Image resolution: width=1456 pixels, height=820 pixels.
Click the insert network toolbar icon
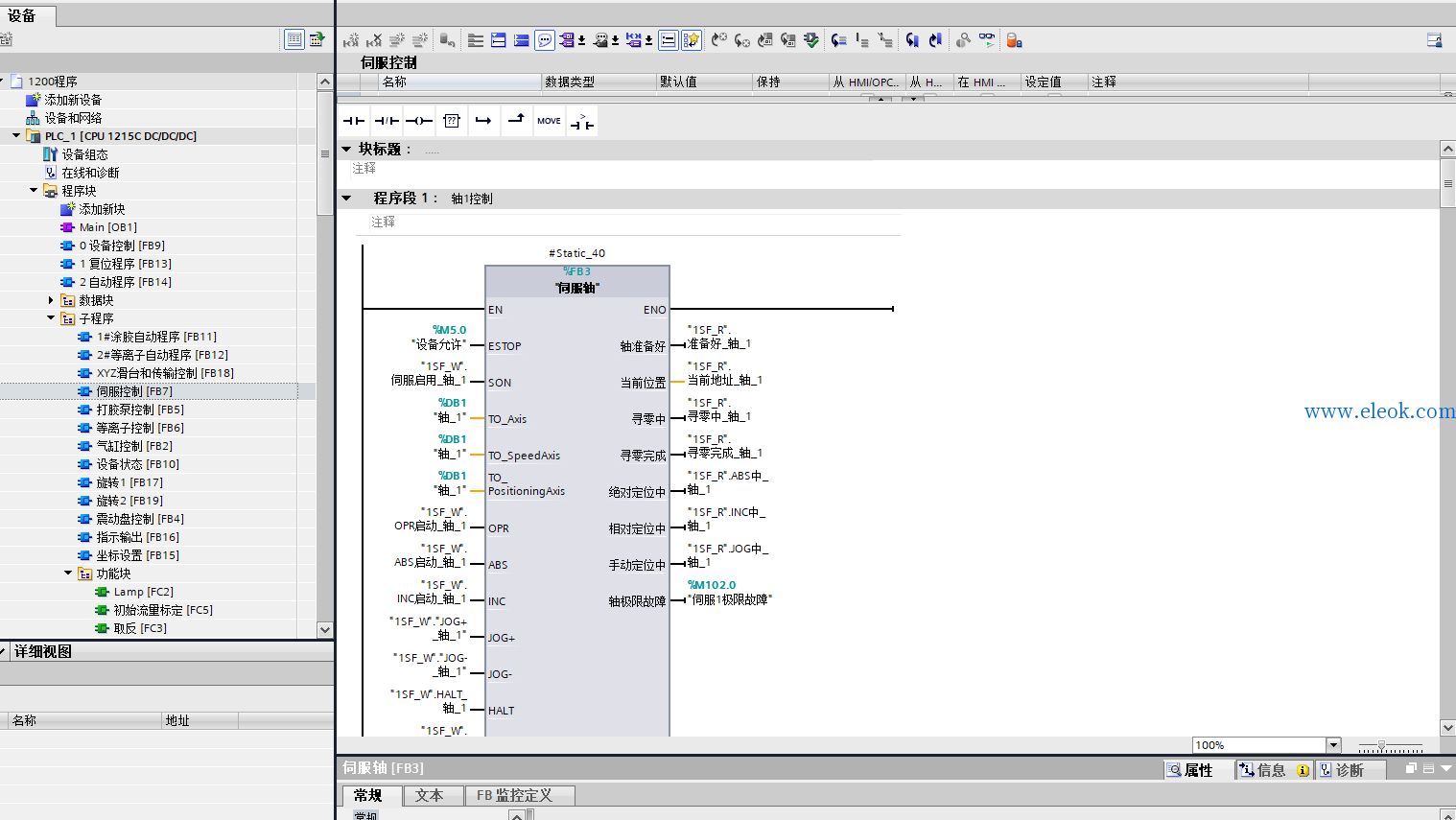tap(351, 40)
